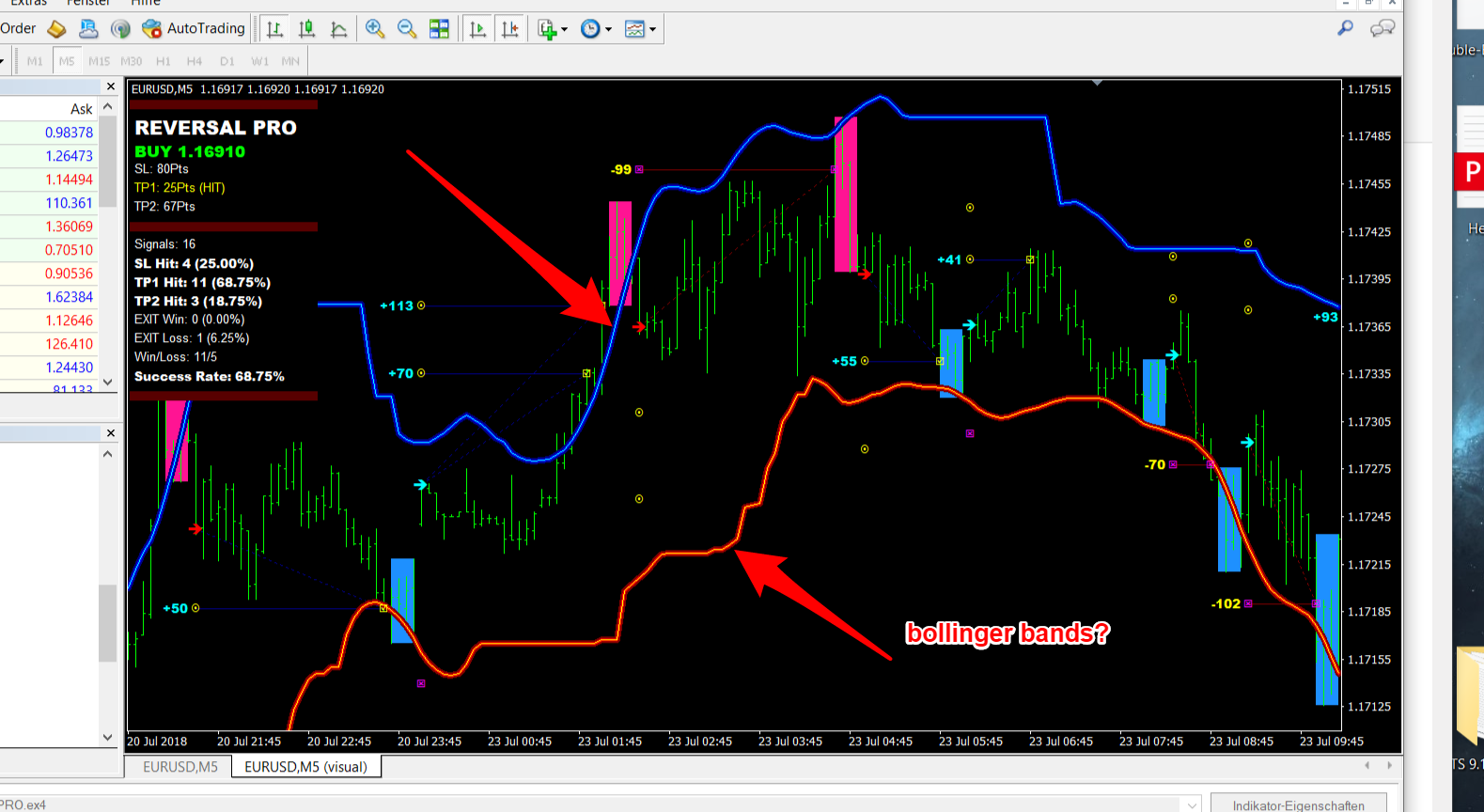This screenshot has width=1484, height=812.
Task: Click the -102 signal label on chart
Action: pos(1226,603)
